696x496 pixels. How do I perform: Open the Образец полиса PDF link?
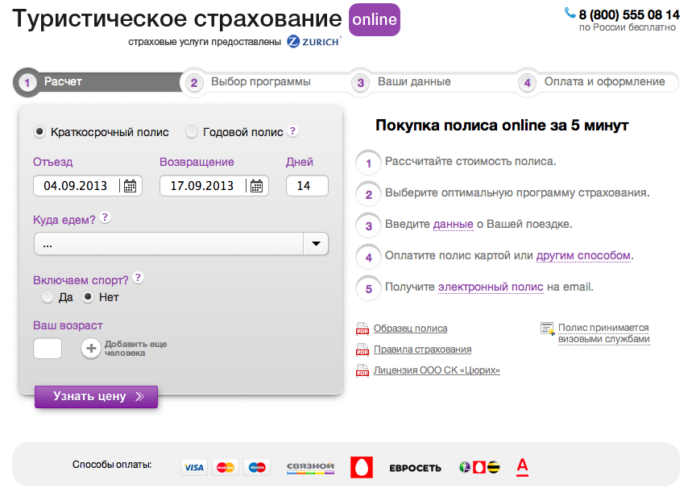tap(410, 328)
